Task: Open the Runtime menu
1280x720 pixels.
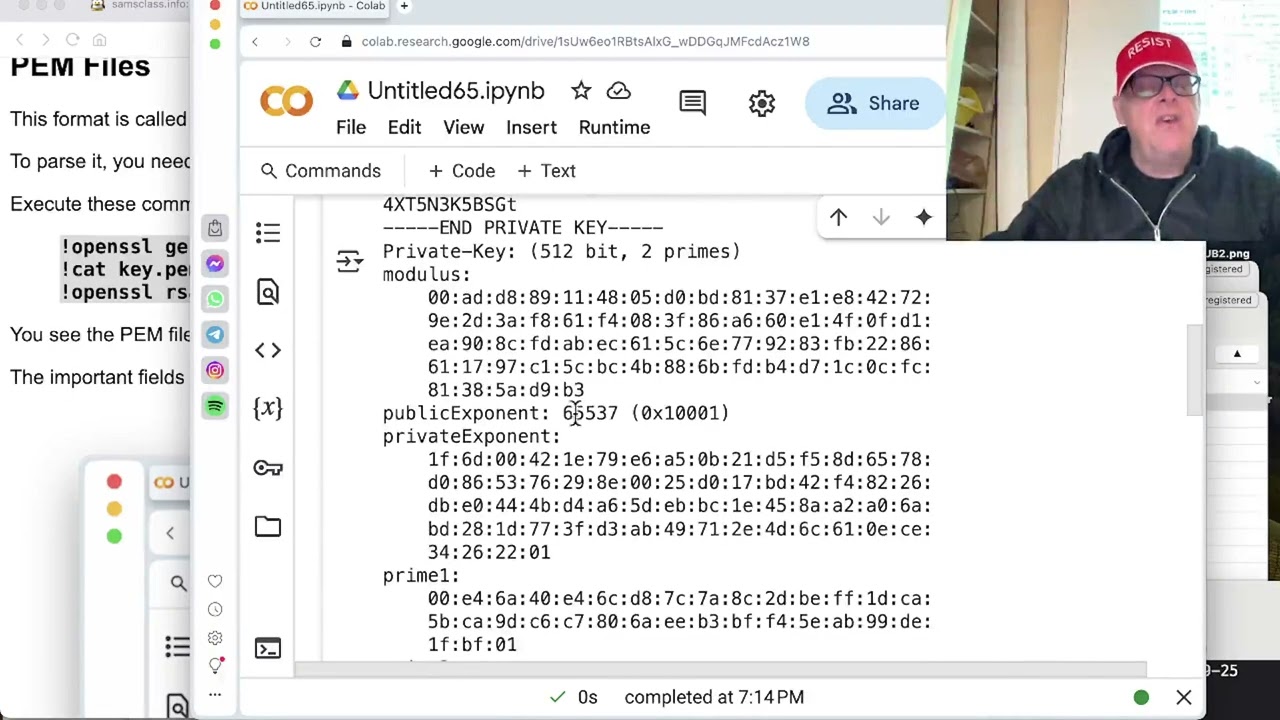Action: click(x=614, y=128)
